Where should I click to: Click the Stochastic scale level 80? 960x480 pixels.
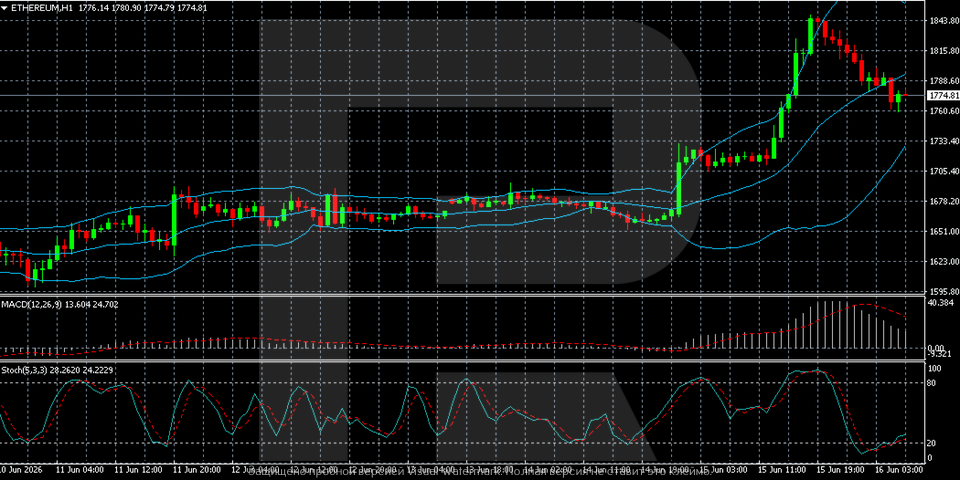pos(933,383)
